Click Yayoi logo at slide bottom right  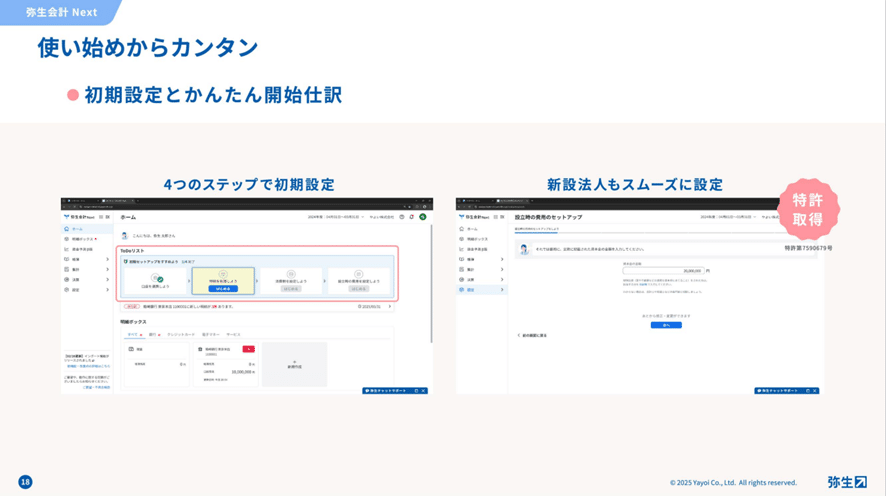point(847,482)
